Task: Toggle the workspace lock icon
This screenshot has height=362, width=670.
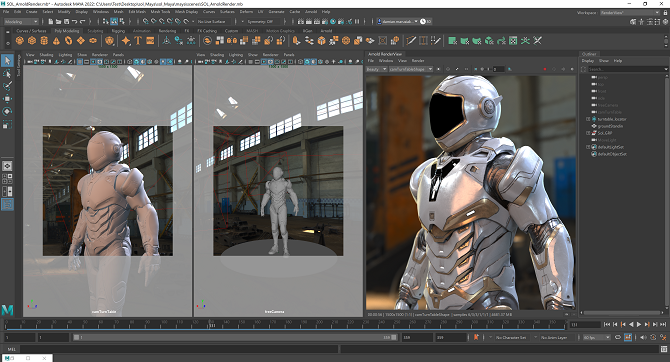Action: (x=664, y=12)
